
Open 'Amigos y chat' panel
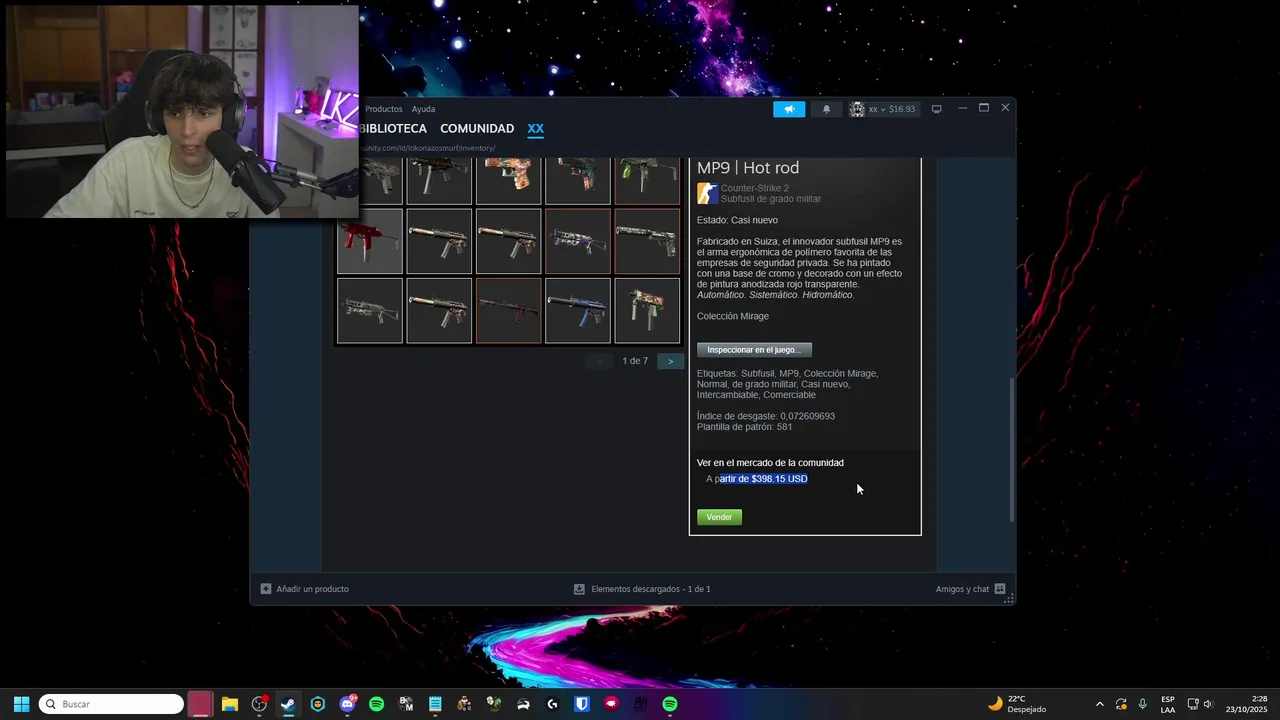tap(962, 589)
